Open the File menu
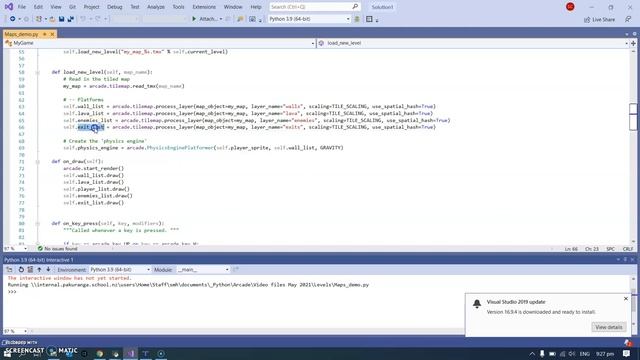 pyautogui.click(x=22, y=7)
